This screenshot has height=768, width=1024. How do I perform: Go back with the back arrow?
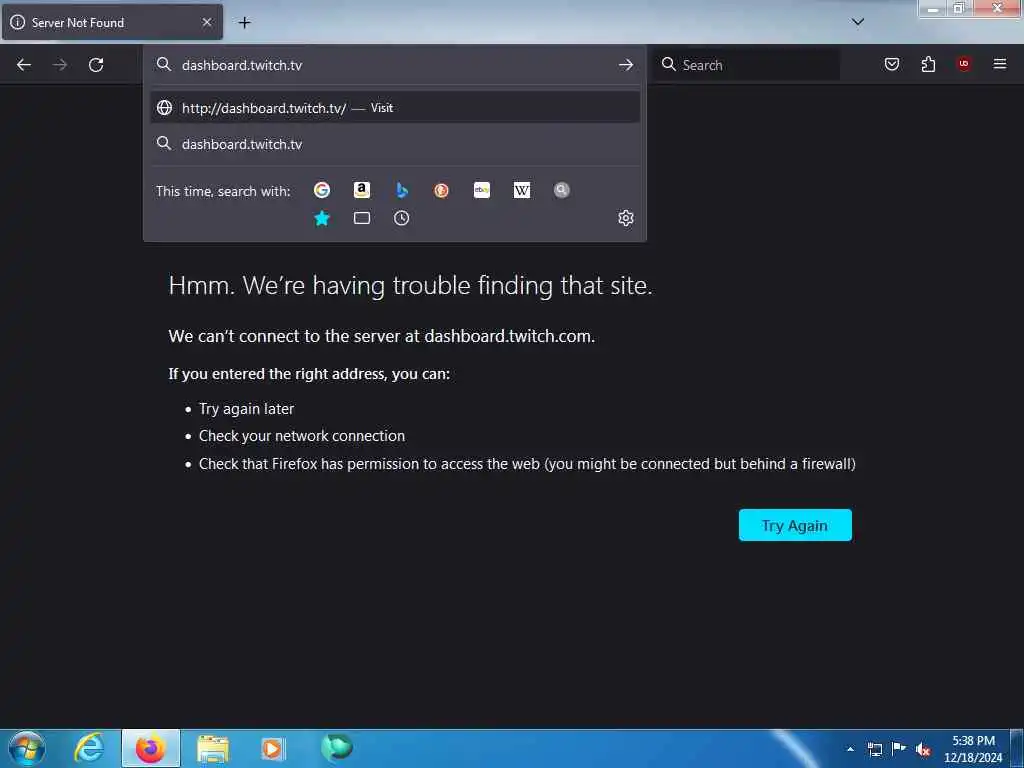pos(24,65)
